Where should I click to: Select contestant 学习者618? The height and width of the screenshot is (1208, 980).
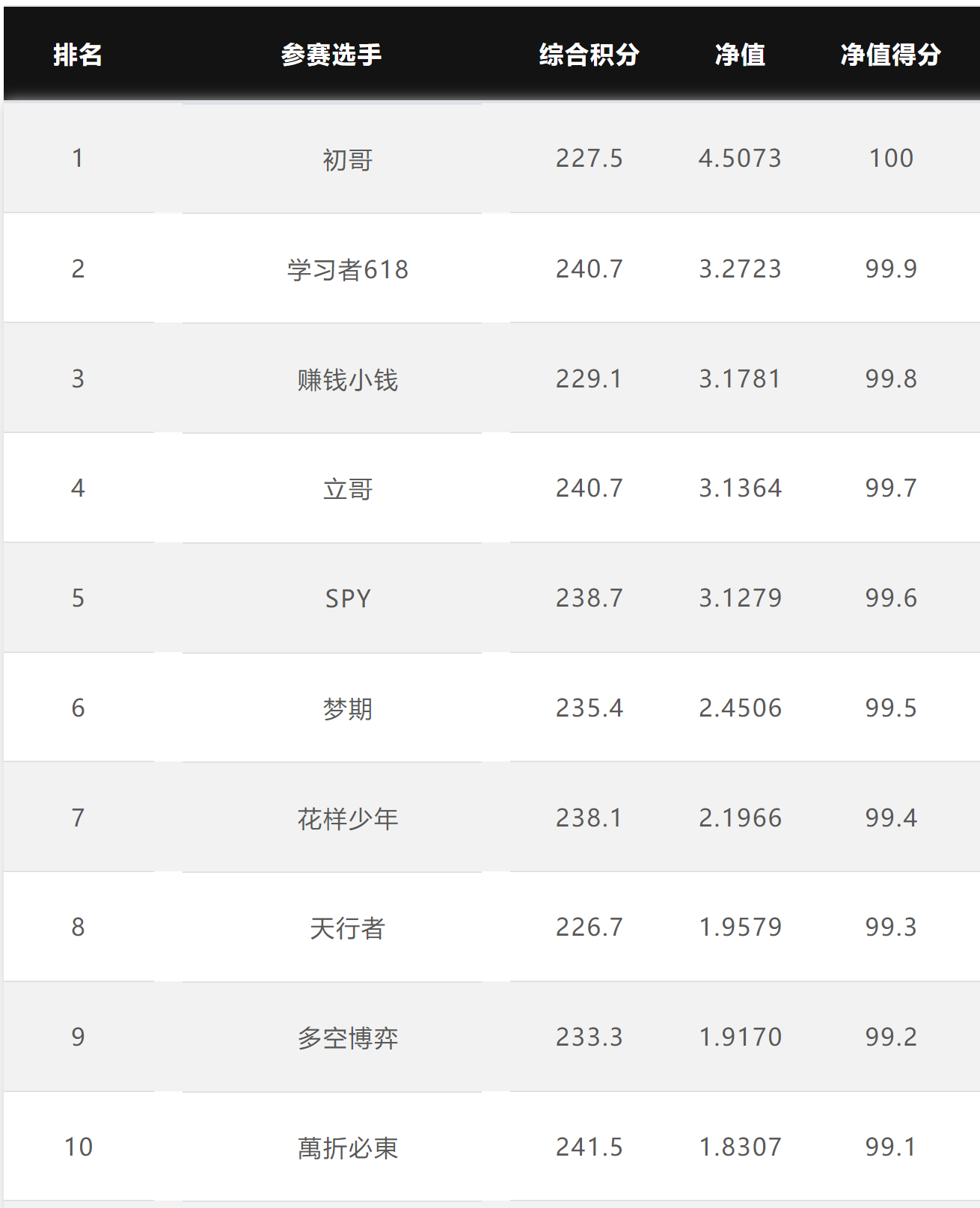347,269
